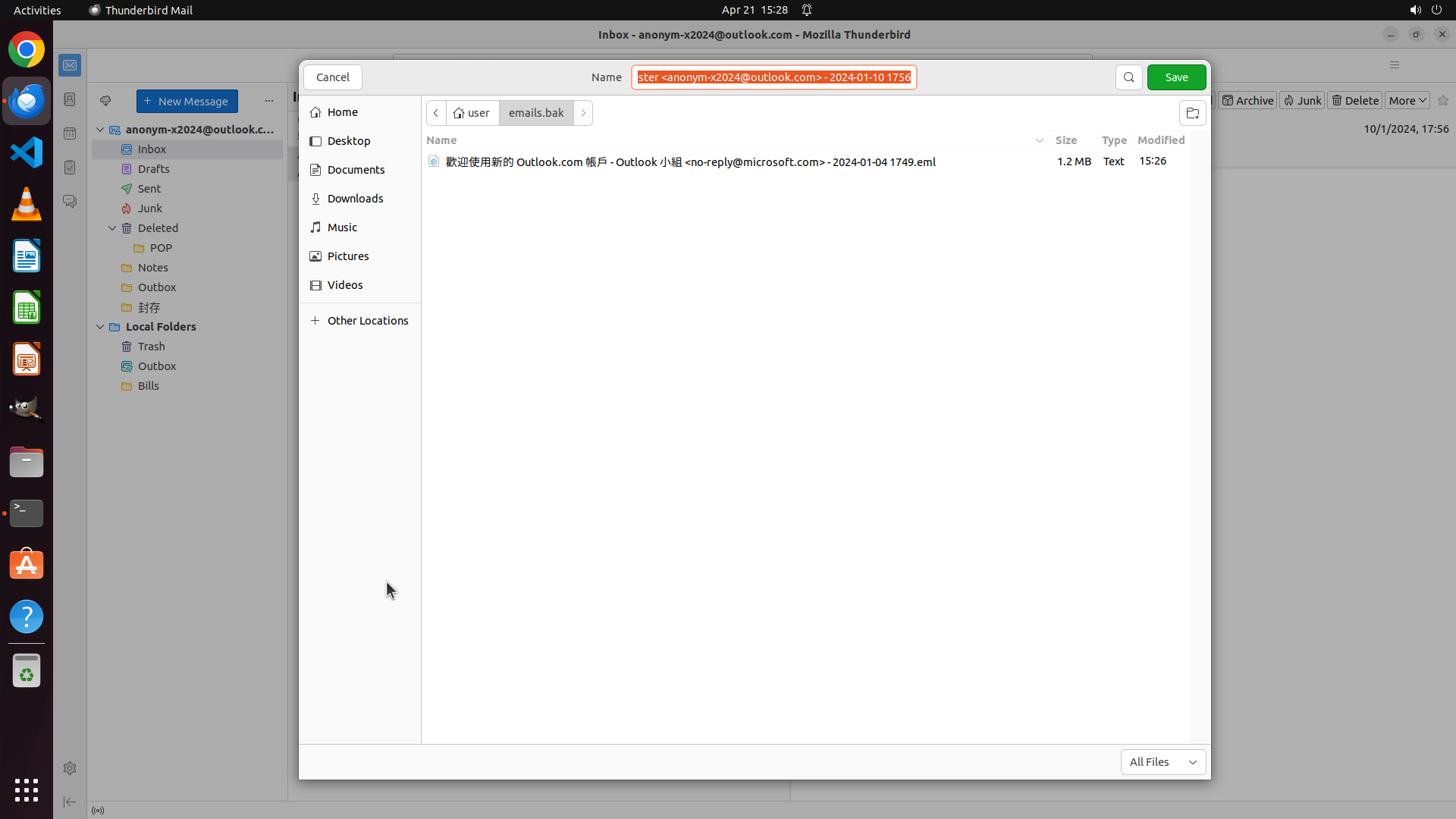Open Thunderbird calendar sidebar icon
This screenshot has width=1456, height=819.
70,133
